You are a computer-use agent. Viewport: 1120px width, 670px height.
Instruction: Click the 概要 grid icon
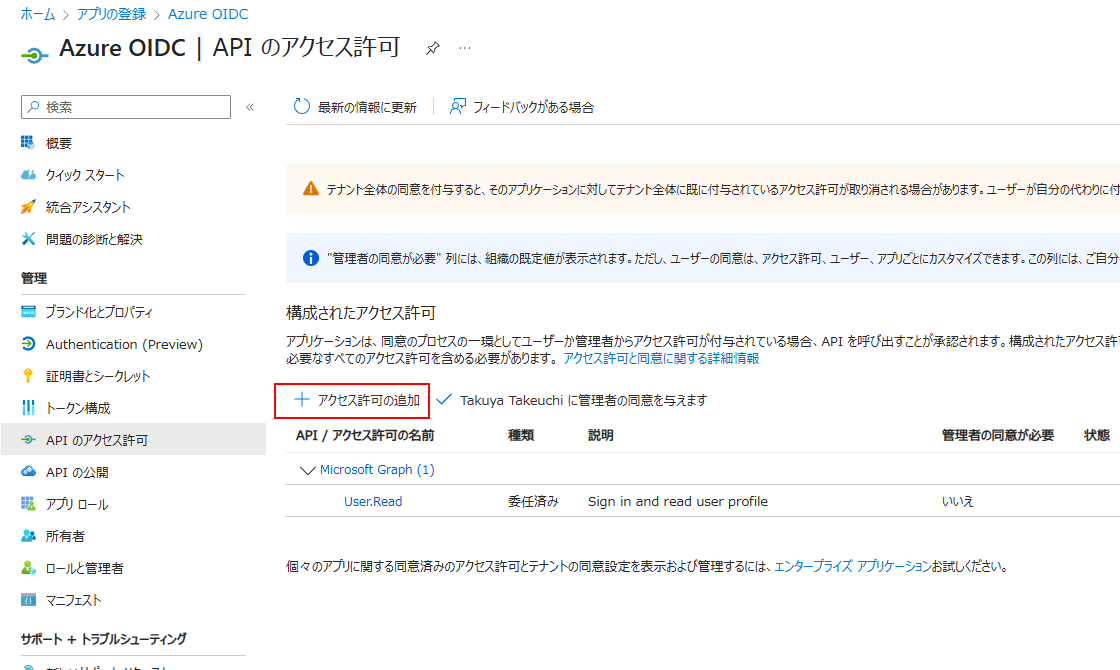tap(28, 143)
